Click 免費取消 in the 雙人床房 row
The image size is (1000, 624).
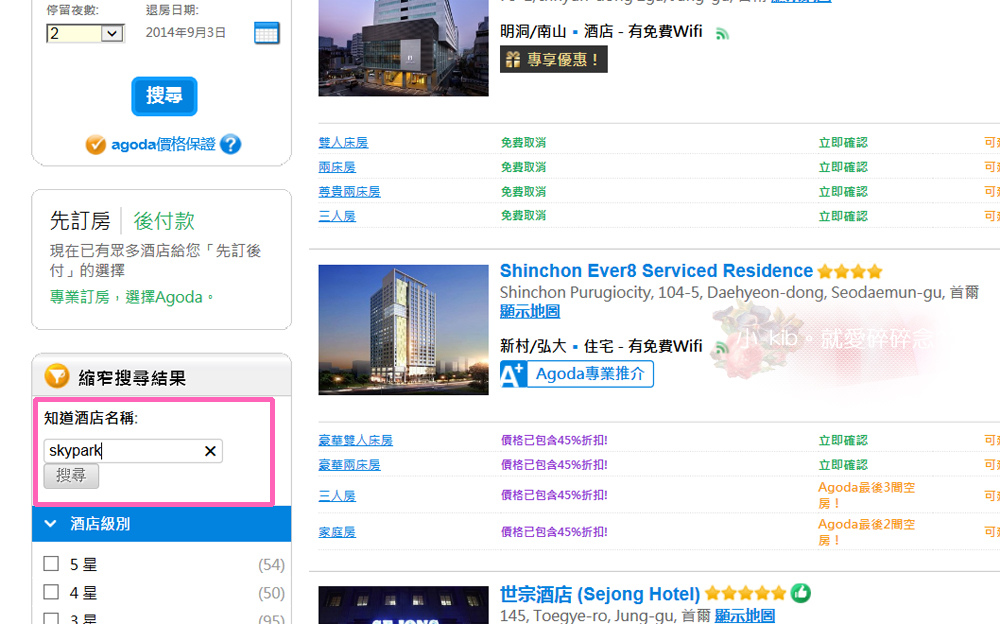pyautogui.click(x=523, y=142)
